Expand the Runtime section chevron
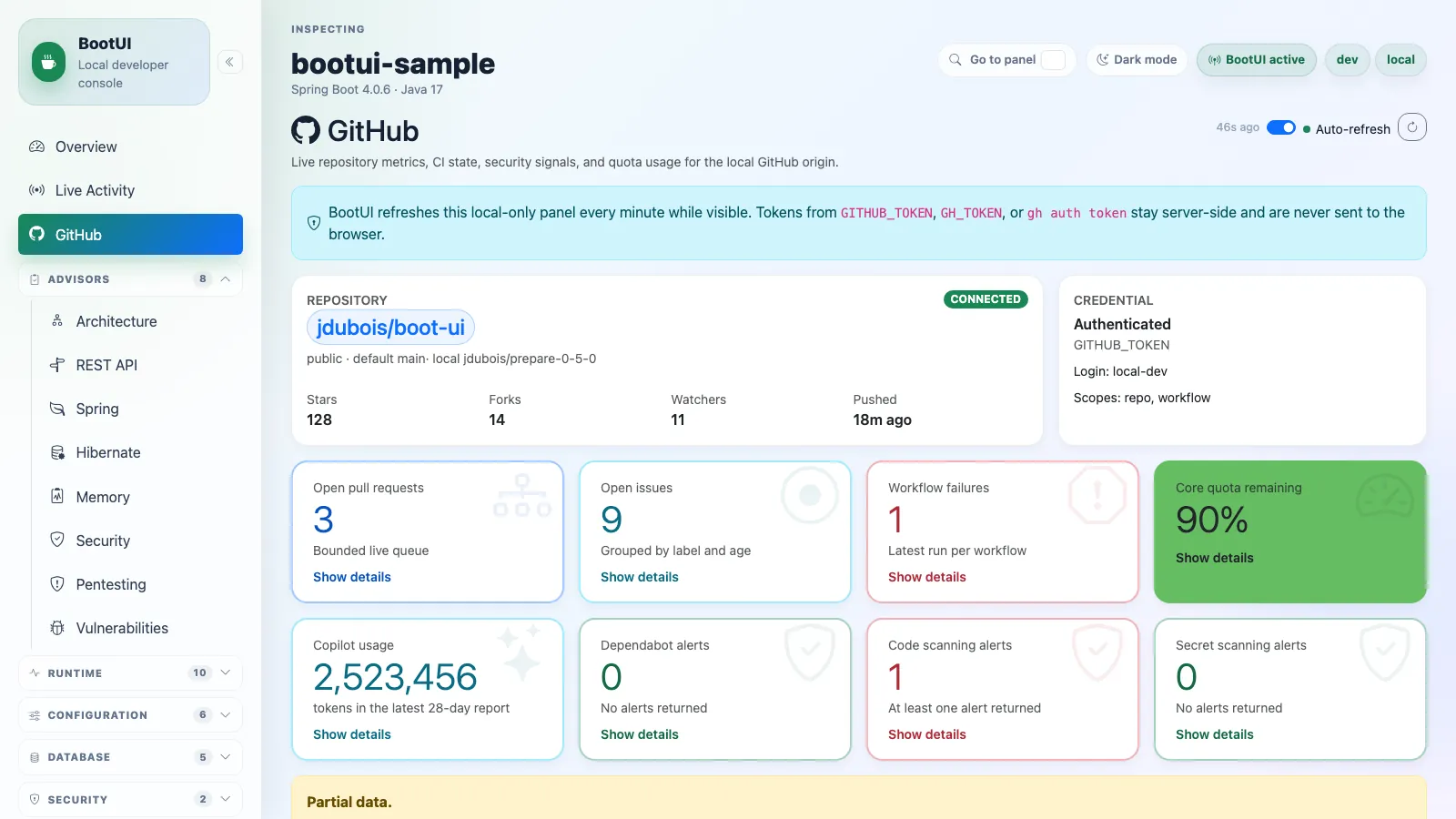The image size is (1456, 819). tap(226, 672)
